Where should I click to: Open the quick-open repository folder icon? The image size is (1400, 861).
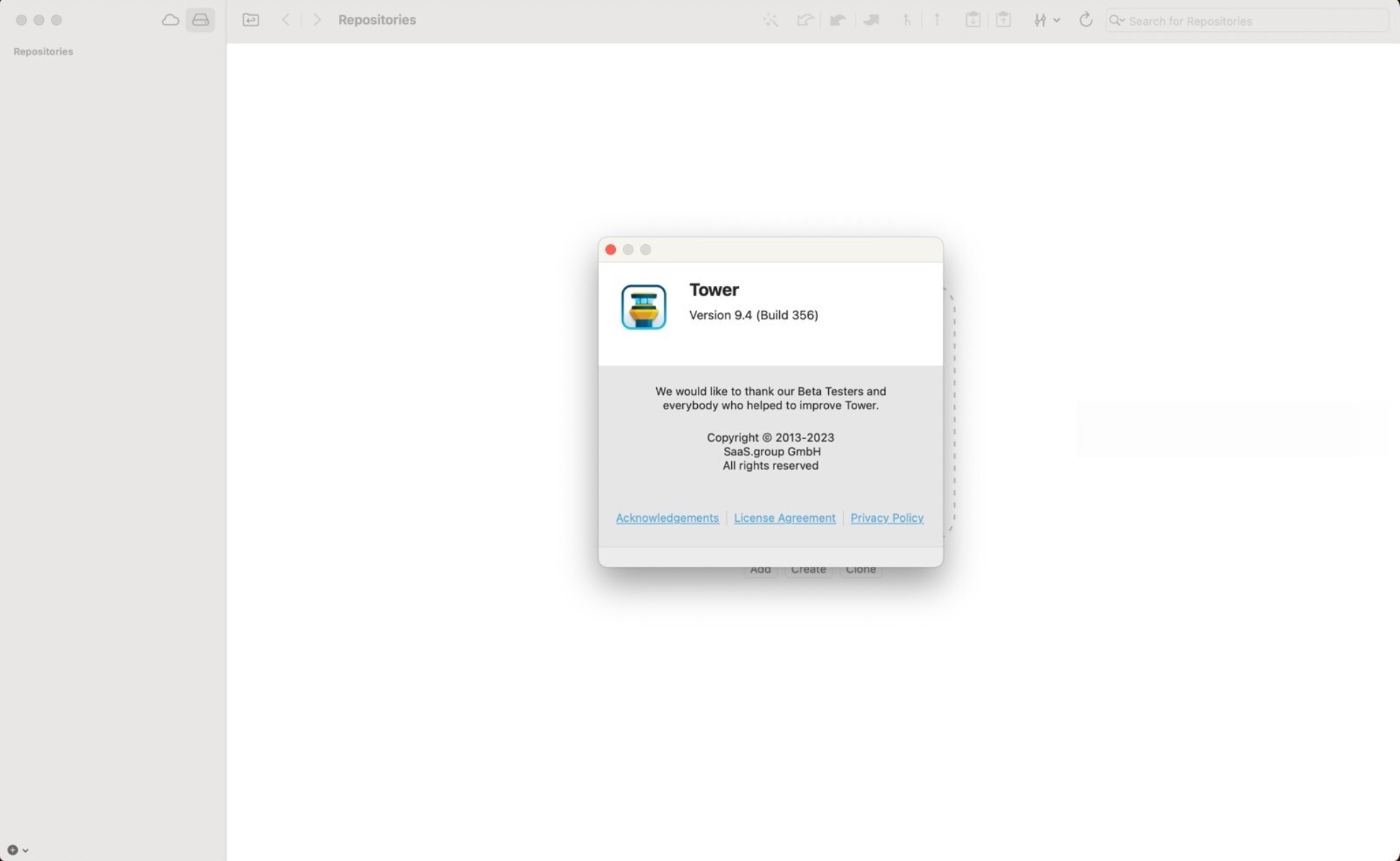[251, 20]
